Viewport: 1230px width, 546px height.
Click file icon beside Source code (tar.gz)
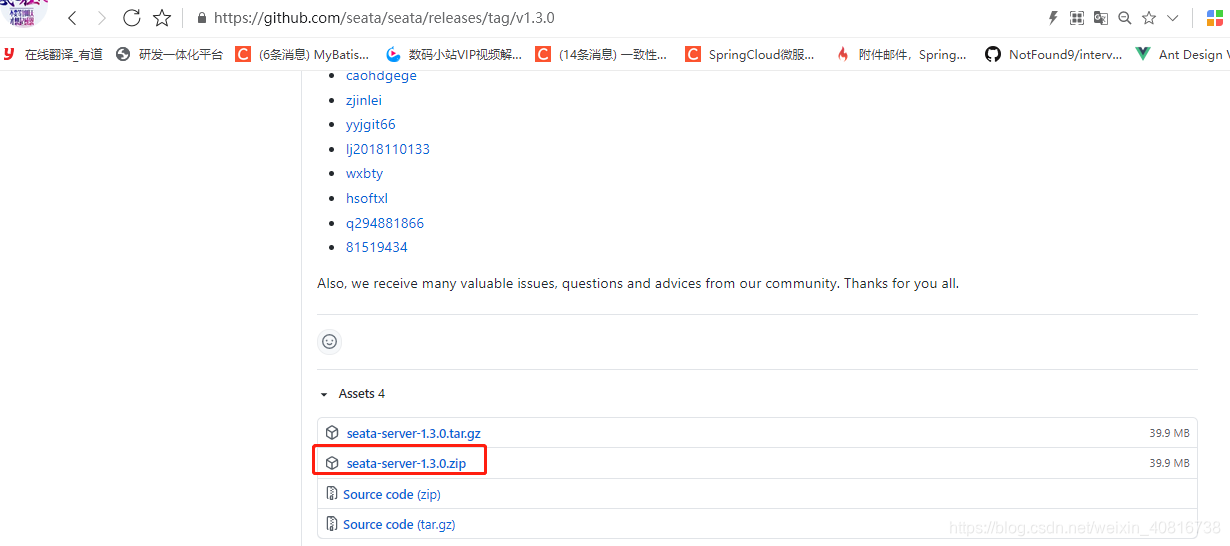(x=332, y=524)
